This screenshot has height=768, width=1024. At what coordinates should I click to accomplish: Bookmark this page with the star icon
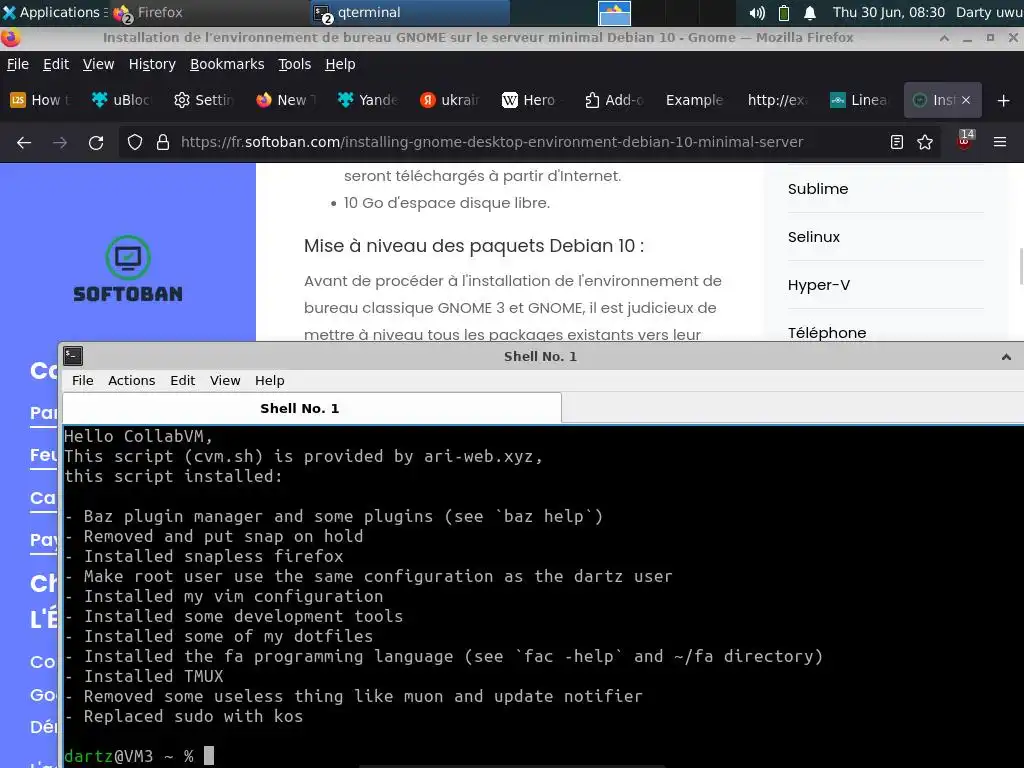[x=925, y=142]
